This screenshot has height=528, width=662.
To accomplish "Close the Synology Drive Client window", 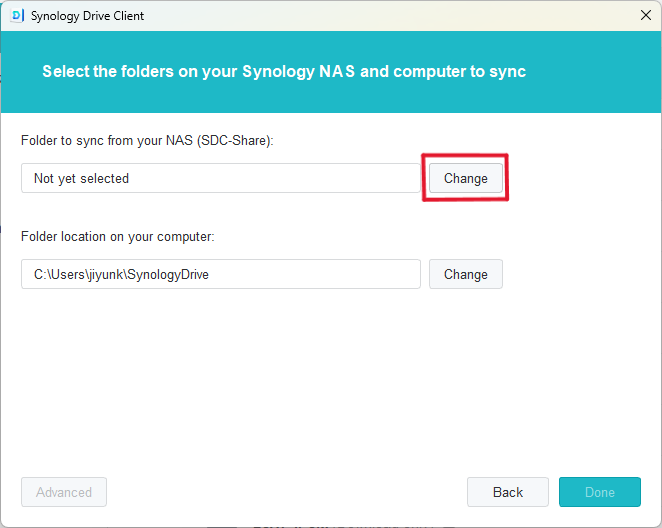I will pyautogui.click(x=645, y=15).
